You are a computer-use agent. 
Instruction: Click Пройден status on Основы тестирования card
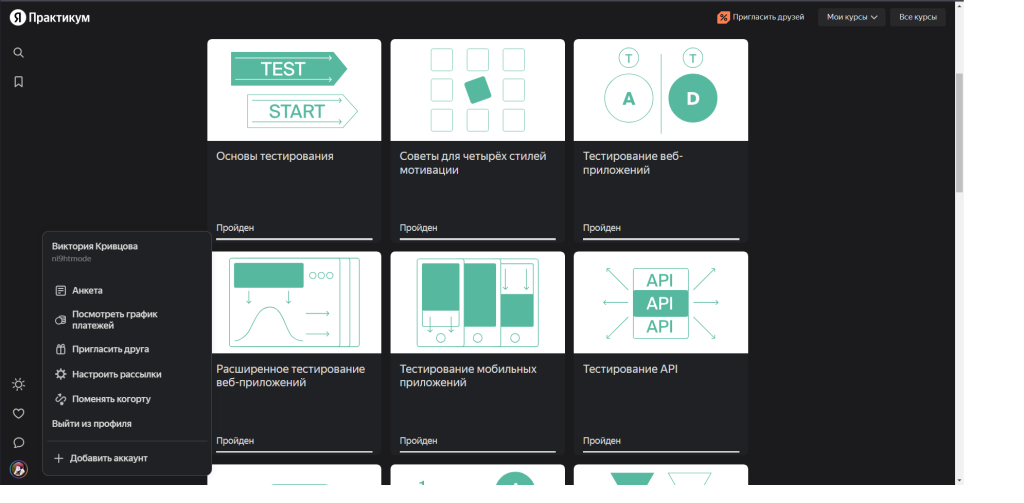point(235,228)
